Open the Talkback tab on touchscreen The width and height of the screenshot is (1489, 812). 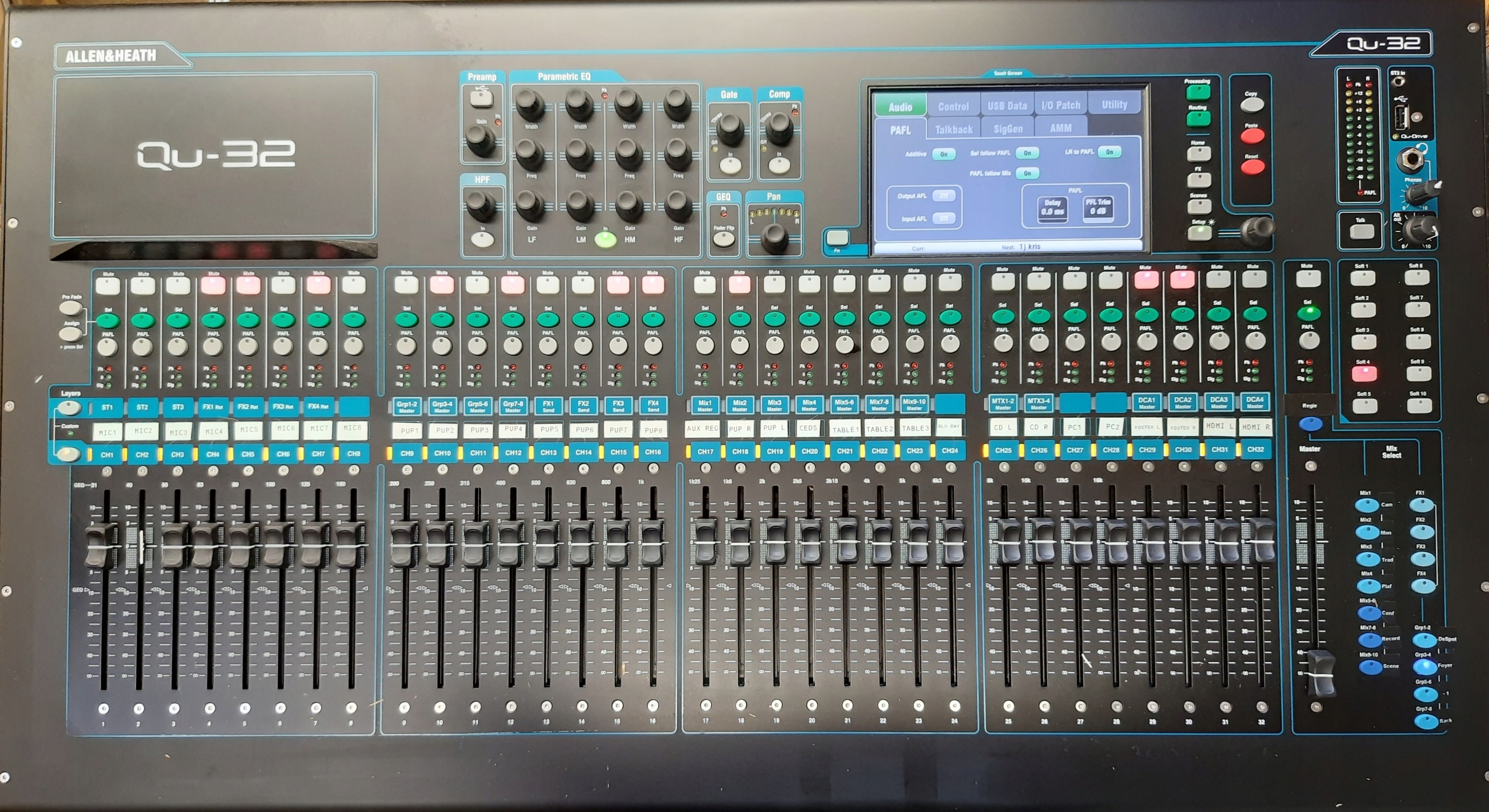953,130
